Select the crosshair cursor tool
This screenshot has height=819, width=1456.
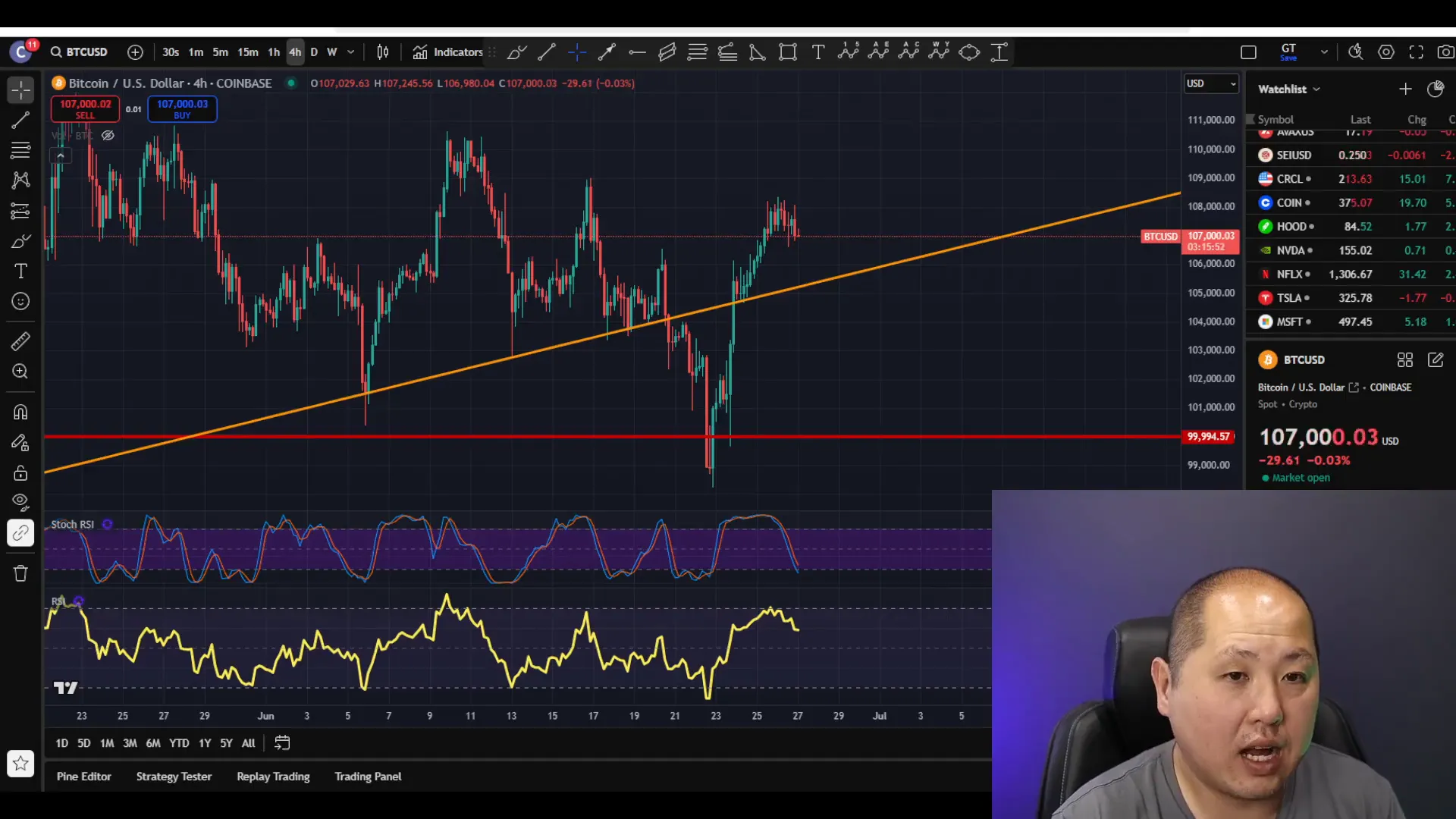pos(20,90)
